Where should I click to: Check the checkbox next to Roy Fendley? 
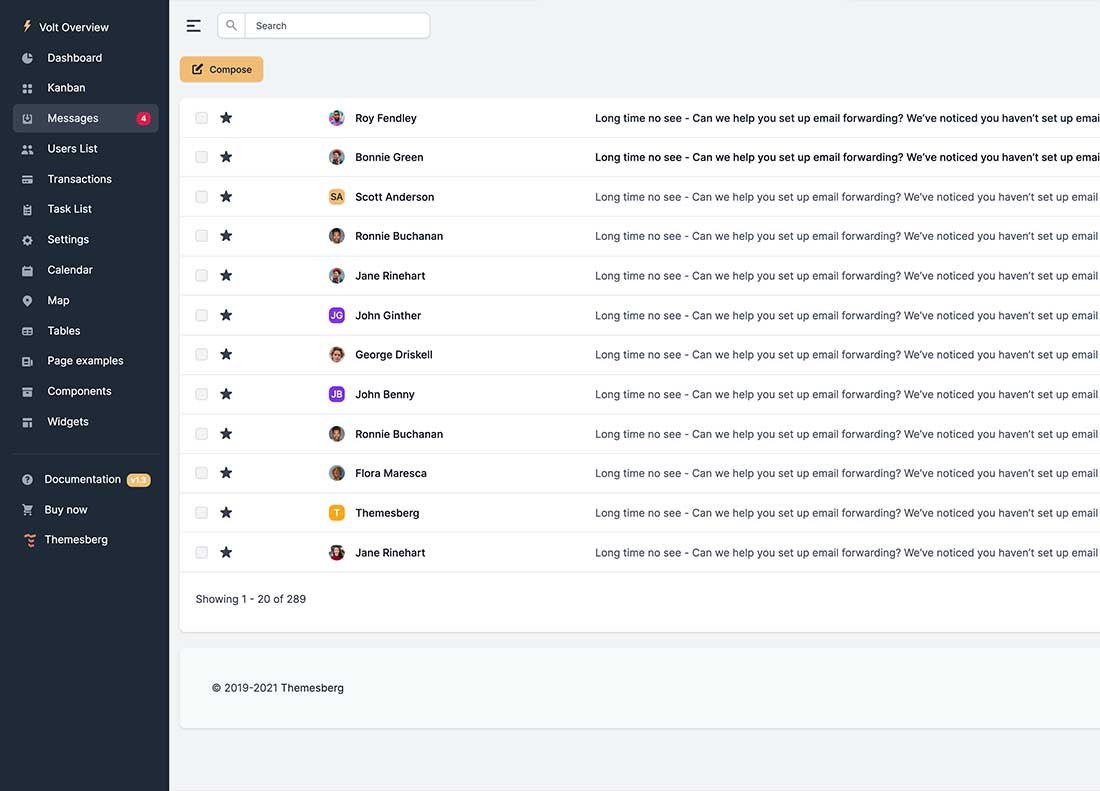point(201,117)
